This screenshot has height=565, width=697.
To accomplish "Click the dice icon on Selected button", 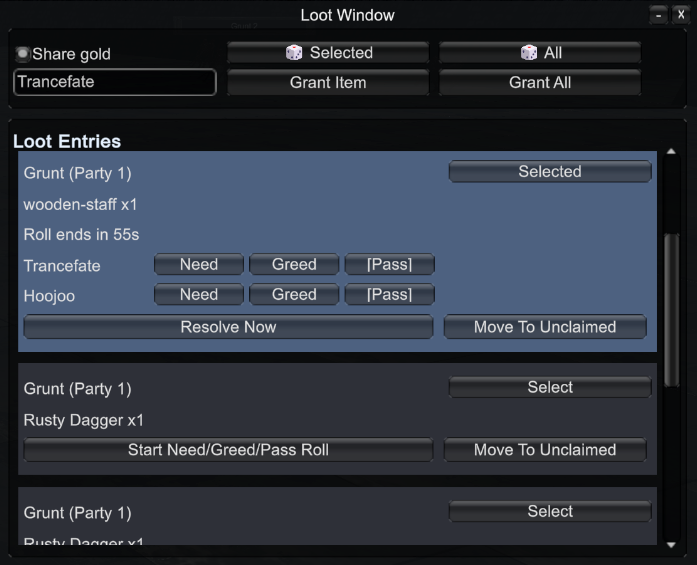I will tap(294, 52).
